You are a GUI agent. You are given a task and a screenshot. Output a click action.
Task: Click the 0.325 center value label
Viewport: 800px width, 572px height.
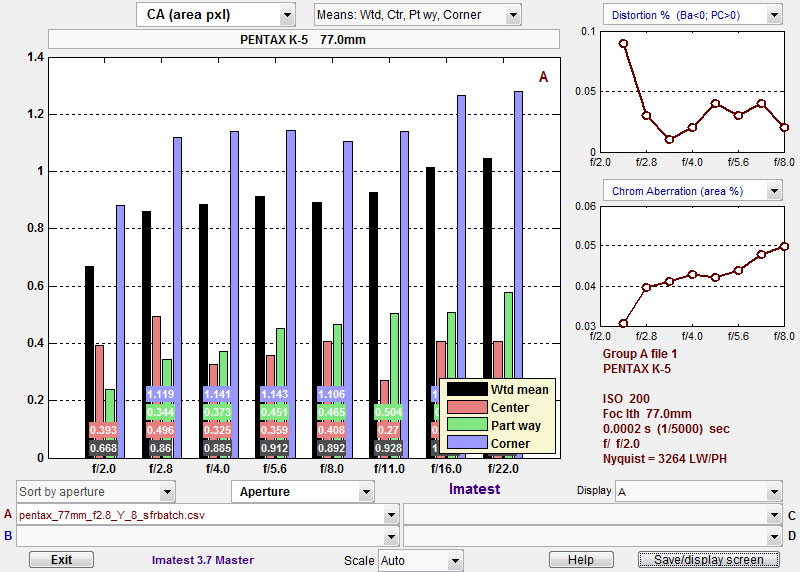tap(217, 430)
